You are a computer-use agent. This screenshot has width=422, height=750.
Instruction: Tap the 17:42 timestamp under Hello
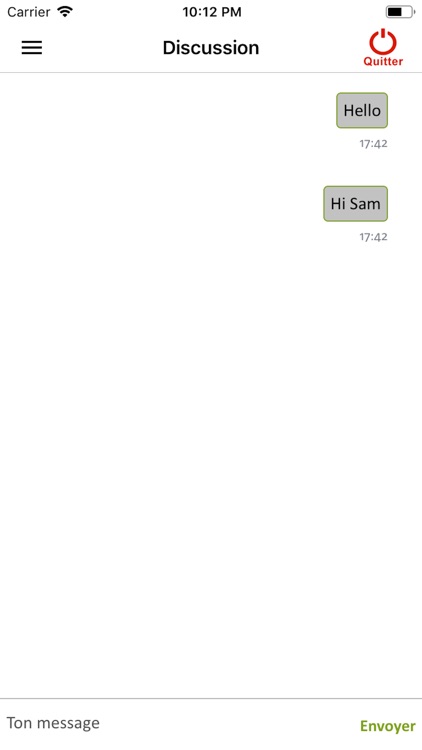tap(373, 143)
